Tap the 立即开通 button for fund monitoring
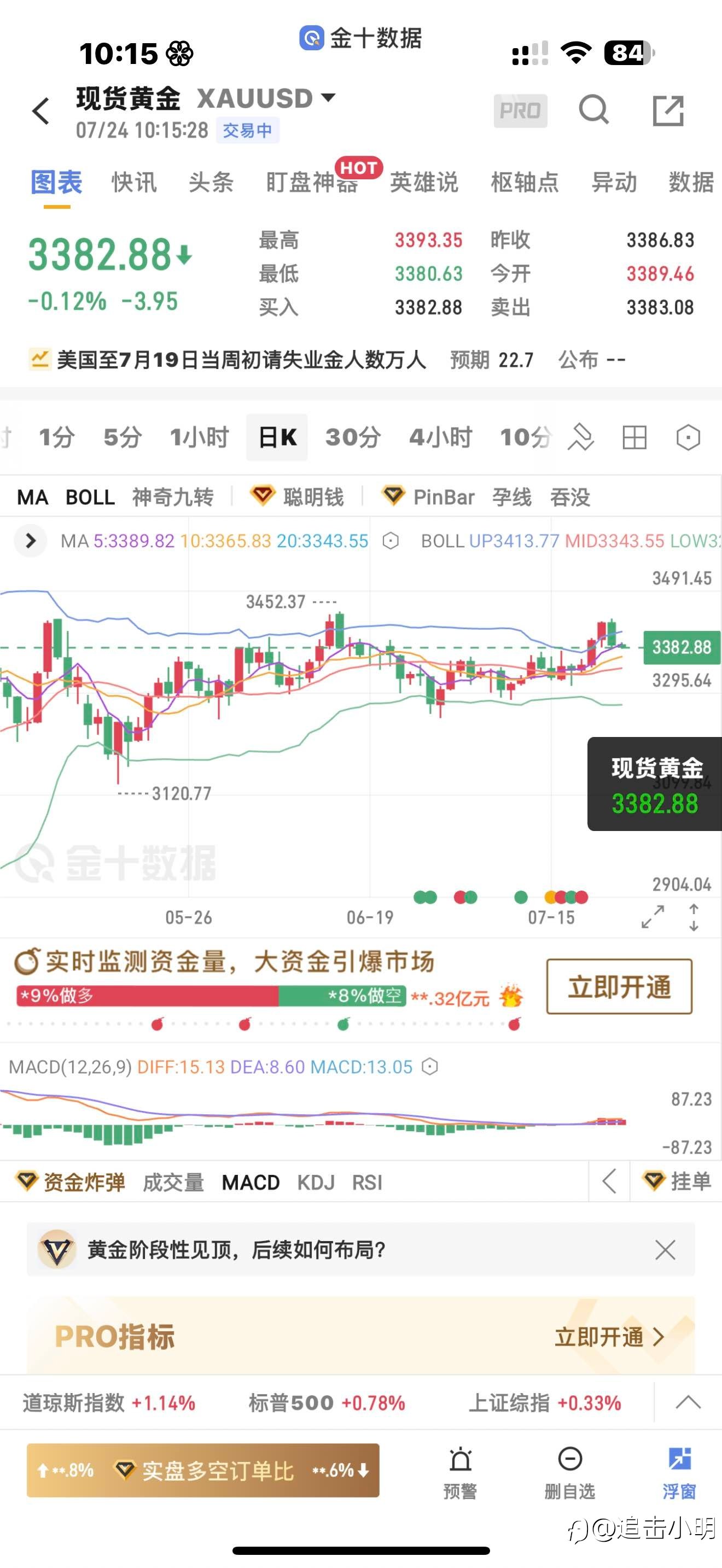 [619, 987]
